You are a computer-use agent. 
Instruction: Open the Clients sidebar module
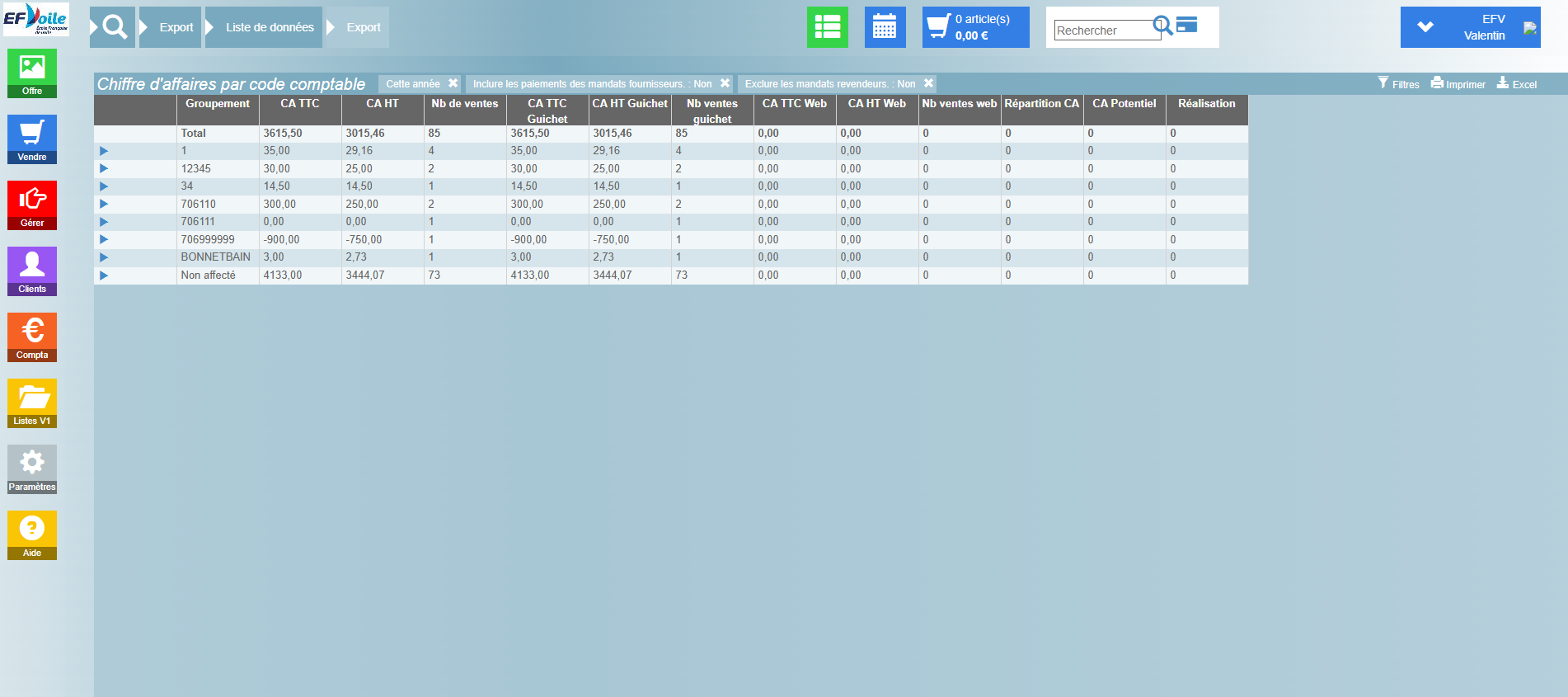coord(32,271)
